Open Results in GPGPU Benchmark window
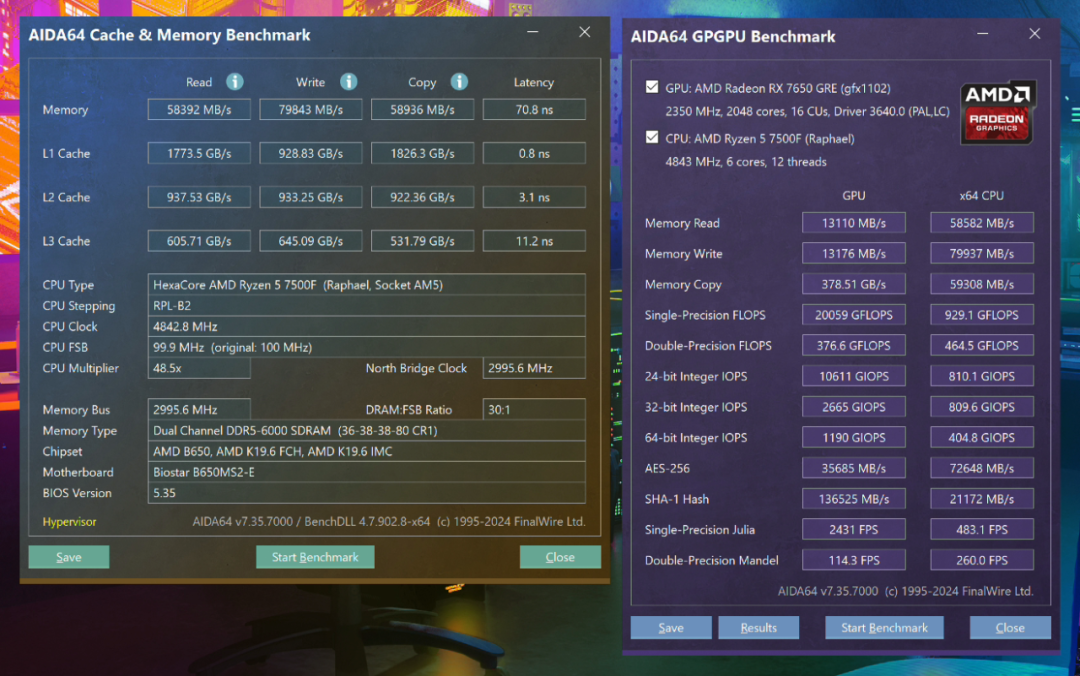This screenshot has height=676, width=1080. click(x=758, y=628)
